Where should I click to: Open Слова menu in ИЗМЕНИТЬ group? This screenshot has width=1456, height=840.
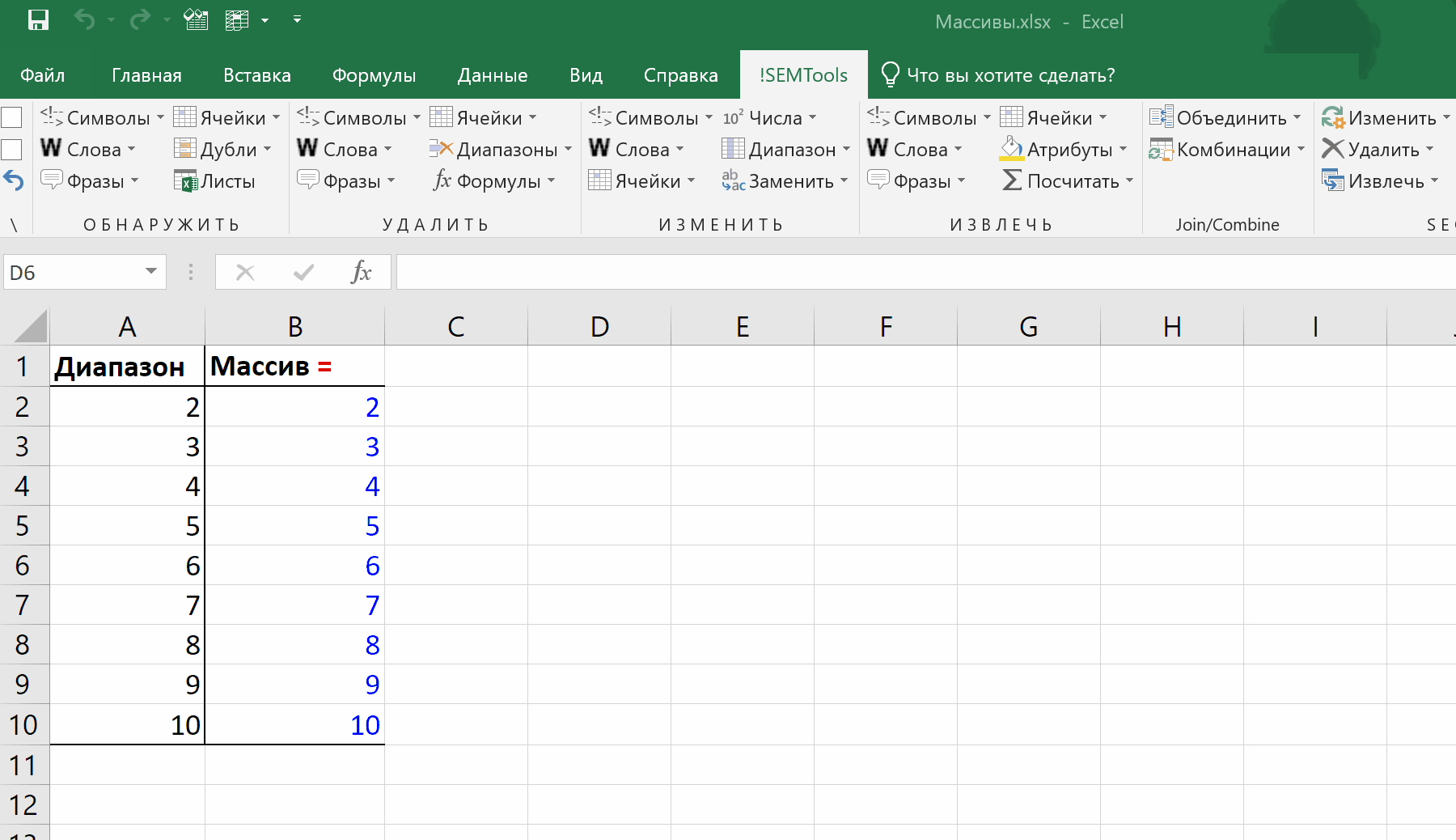[636, 150]
